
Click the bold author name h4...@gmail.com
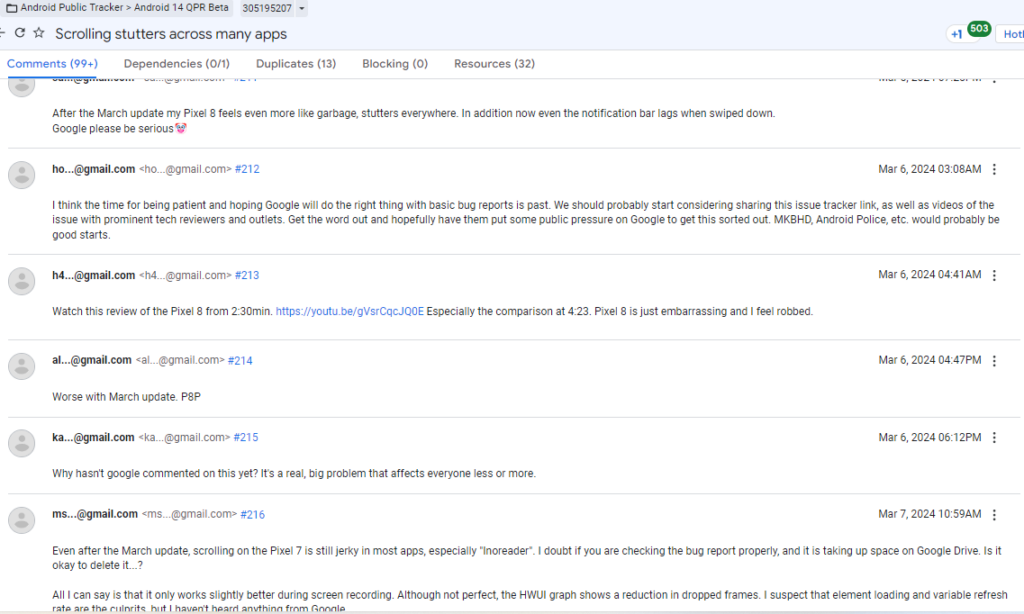(x=93, y=276)
